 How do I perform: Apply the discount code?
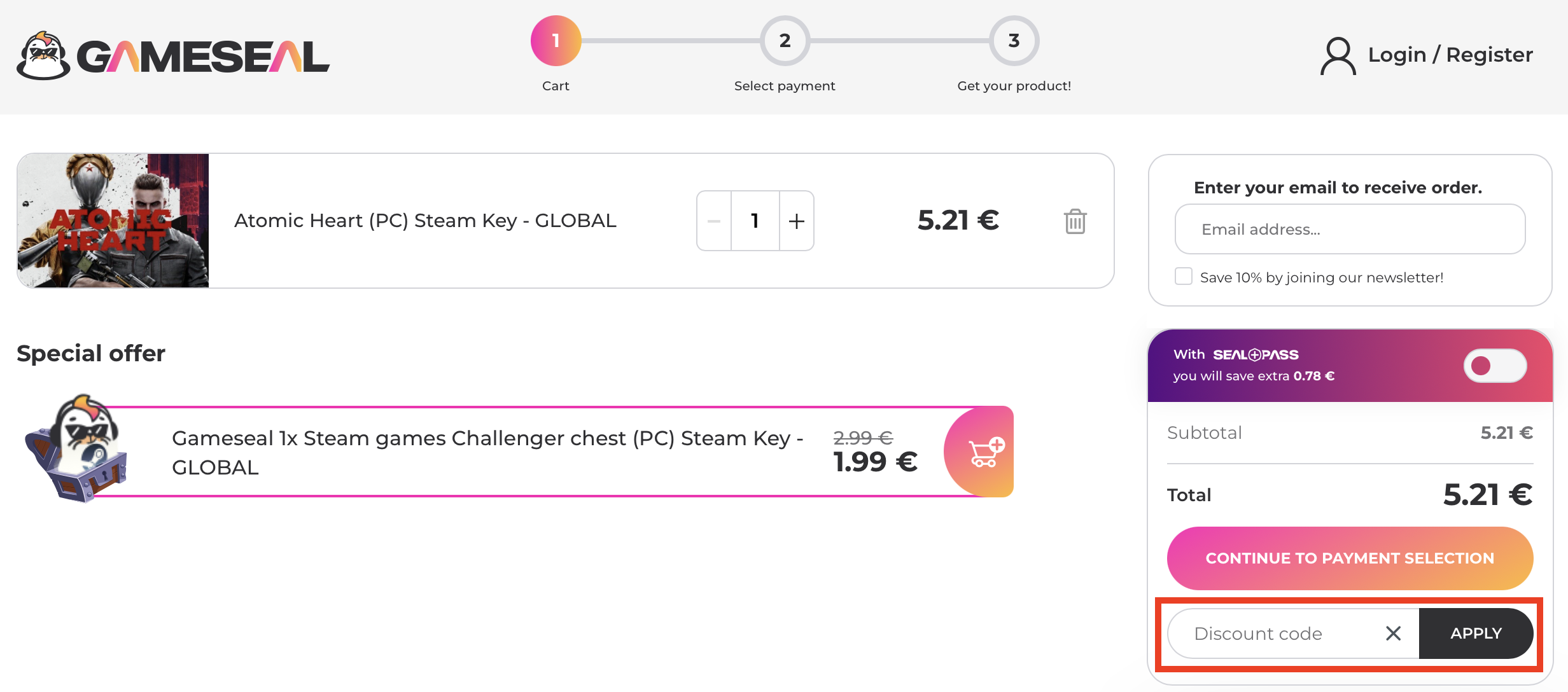(1476, 633)
